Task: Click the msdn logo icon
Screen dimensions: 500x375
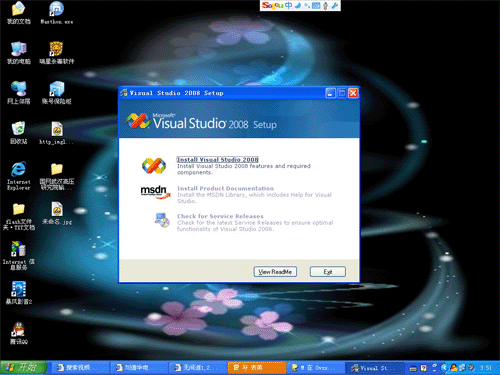Action: pos(155,192)
